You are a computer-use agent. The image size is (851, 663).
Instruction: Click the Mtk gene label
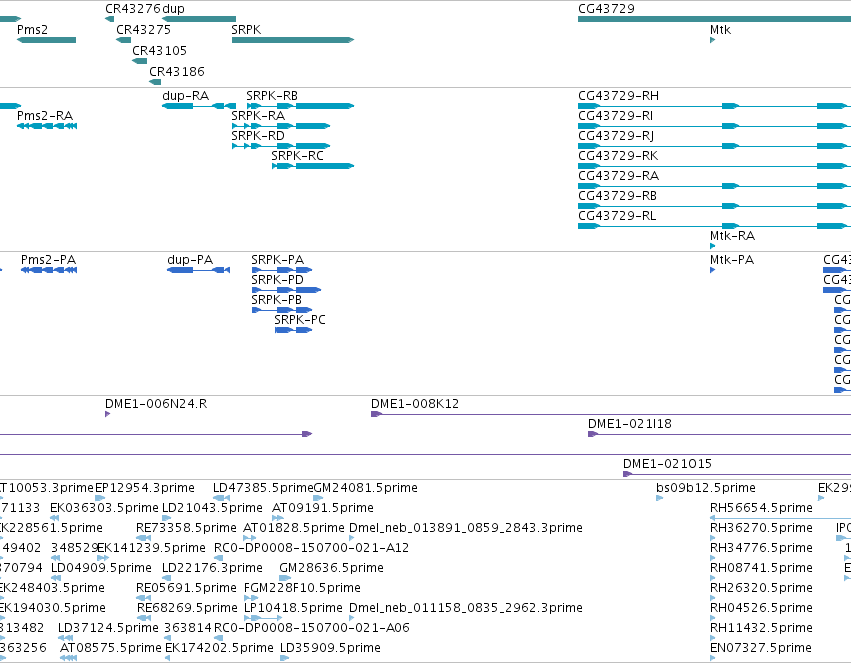(720, 30)
